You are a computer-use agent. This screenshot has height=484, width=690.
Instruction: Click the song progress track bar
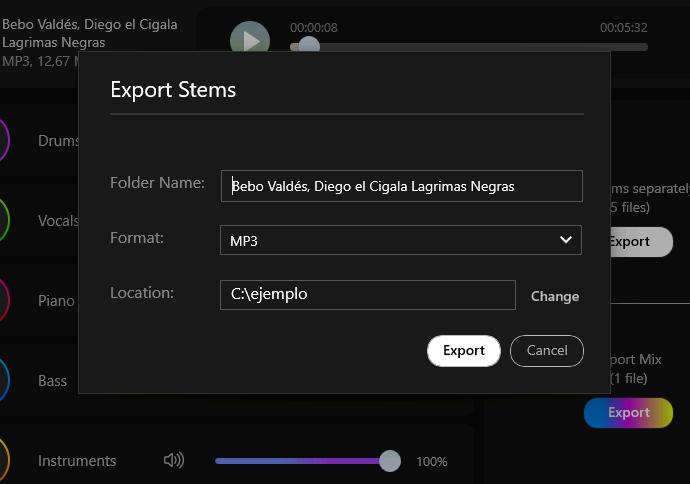coord(469,47)
